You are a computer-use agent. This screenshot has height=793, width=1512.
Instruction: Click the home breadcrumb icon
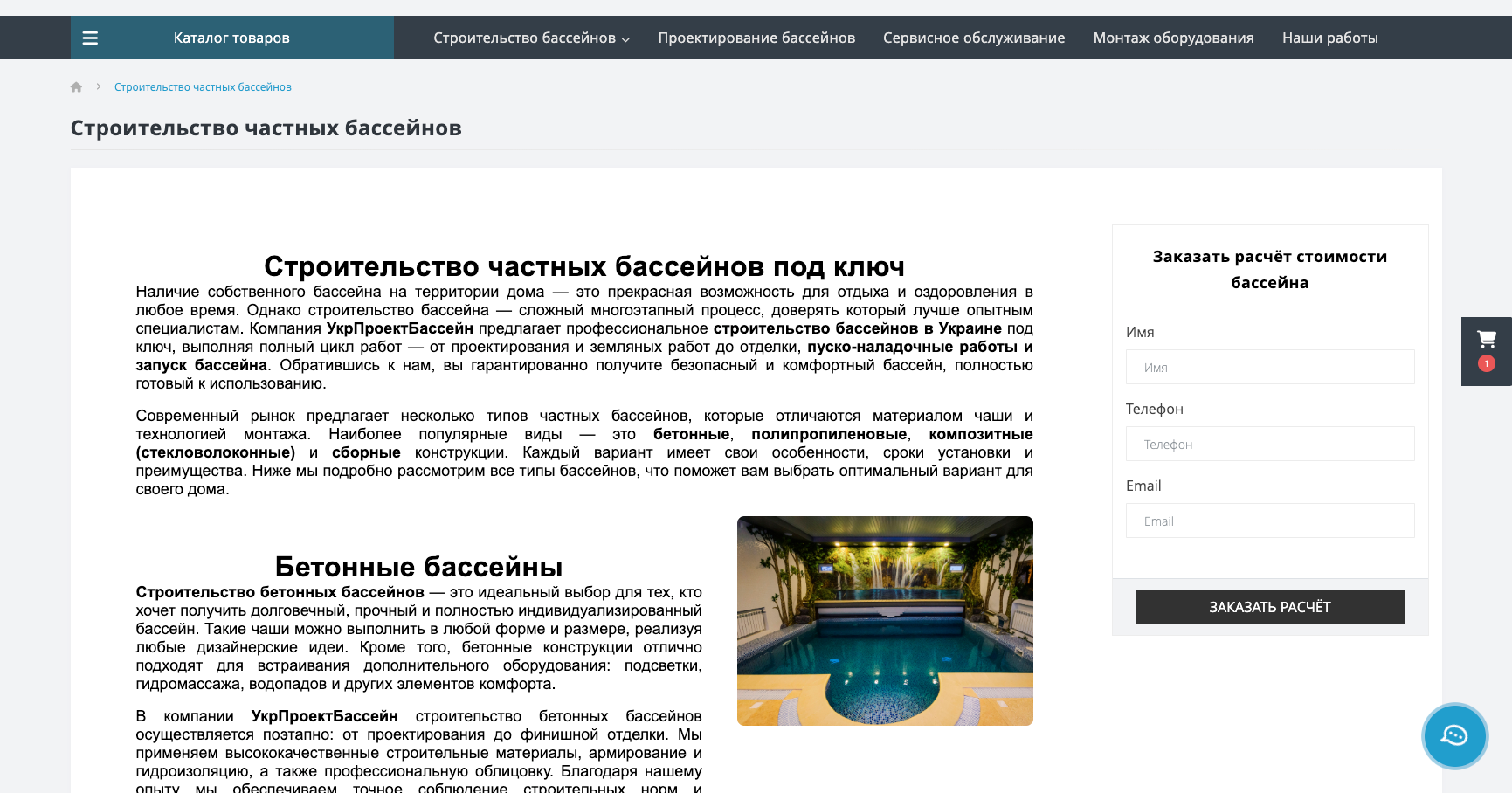coord(76,86)
